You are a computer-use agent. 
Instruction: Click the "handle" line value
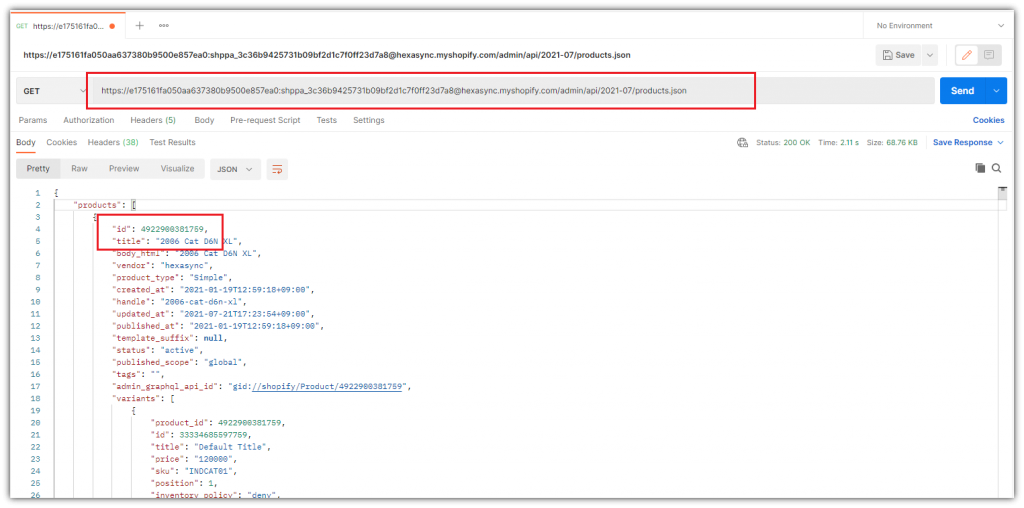[200, 302]
